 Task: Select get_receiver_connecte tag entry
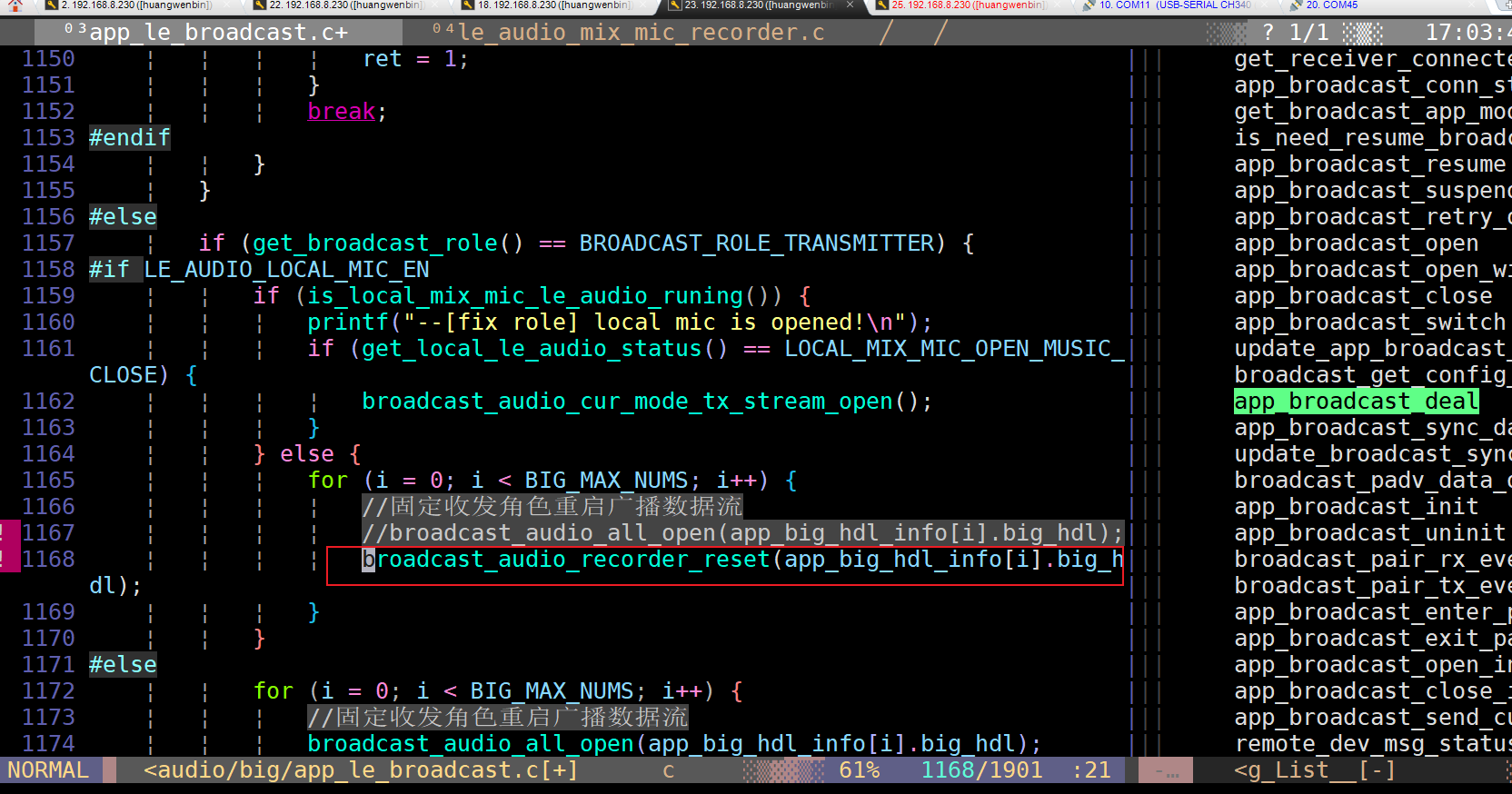[1372, 59]
